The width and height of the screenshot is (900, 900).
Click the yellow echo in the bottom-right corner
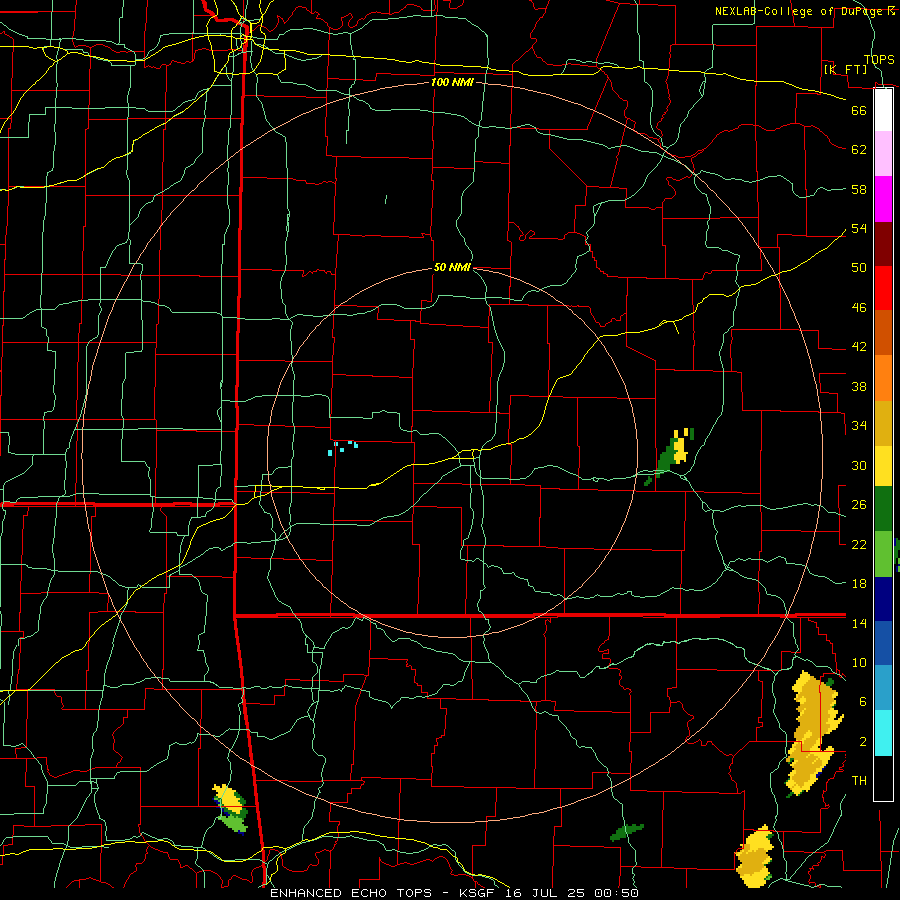tap(755, 856)
